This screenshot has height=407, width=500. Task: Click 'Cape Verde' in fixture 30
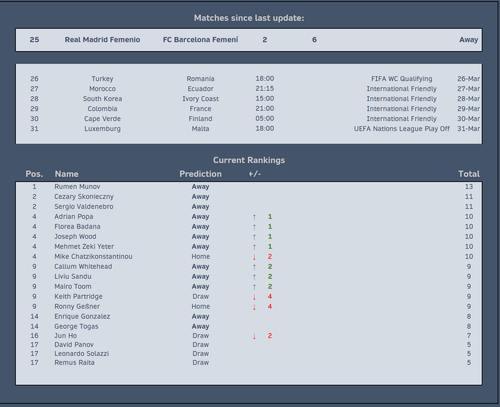102,119
